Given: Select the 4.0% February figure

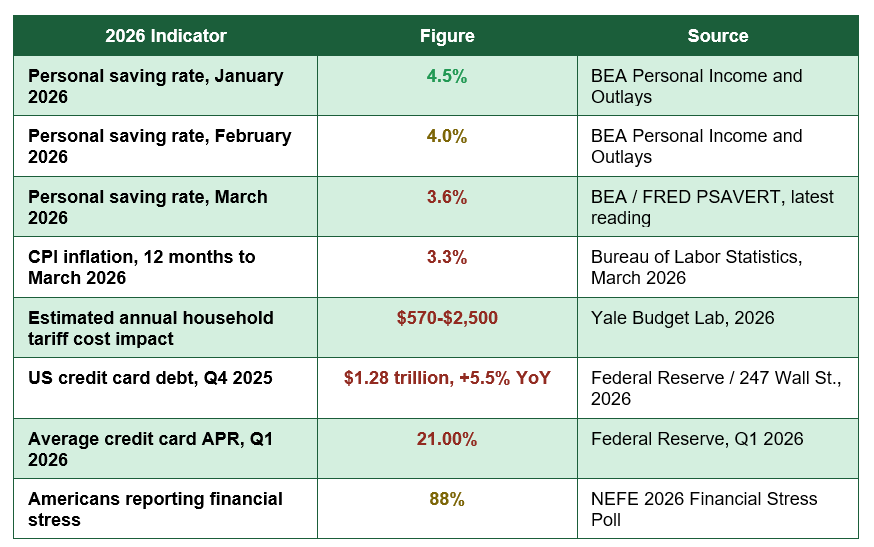Looking at the screenshot, I should 447,136.
